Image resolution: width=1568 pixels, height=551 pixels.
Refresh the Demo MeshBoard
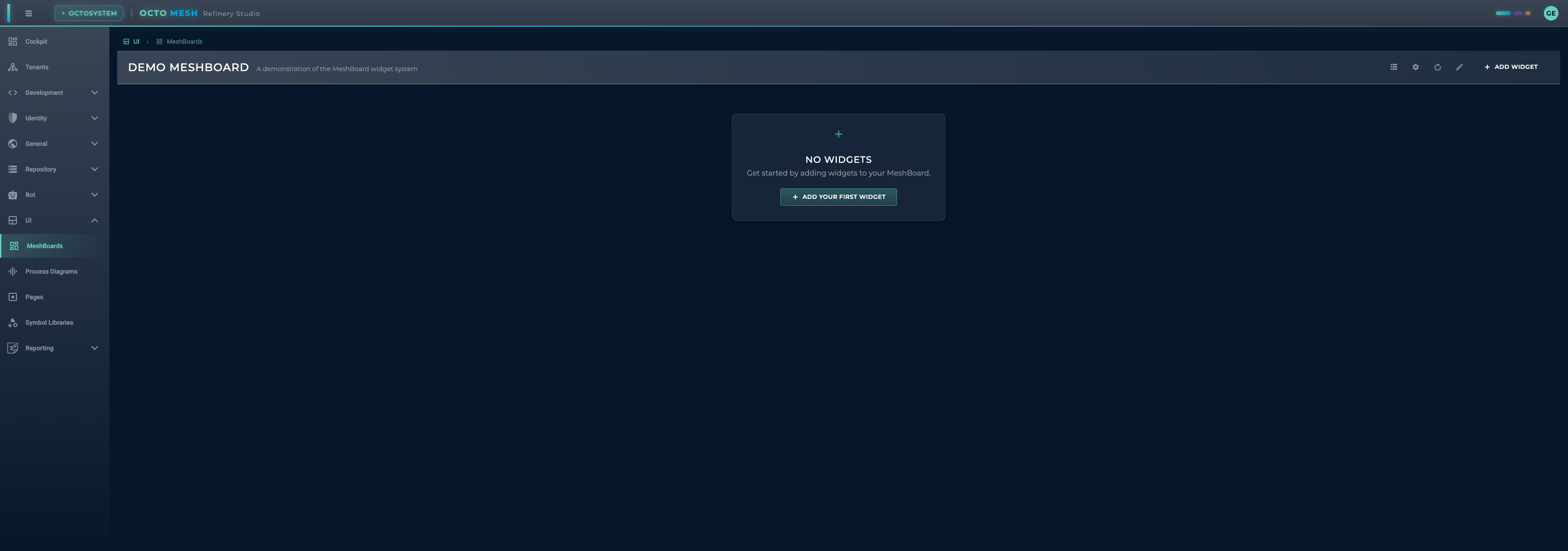1437,67
